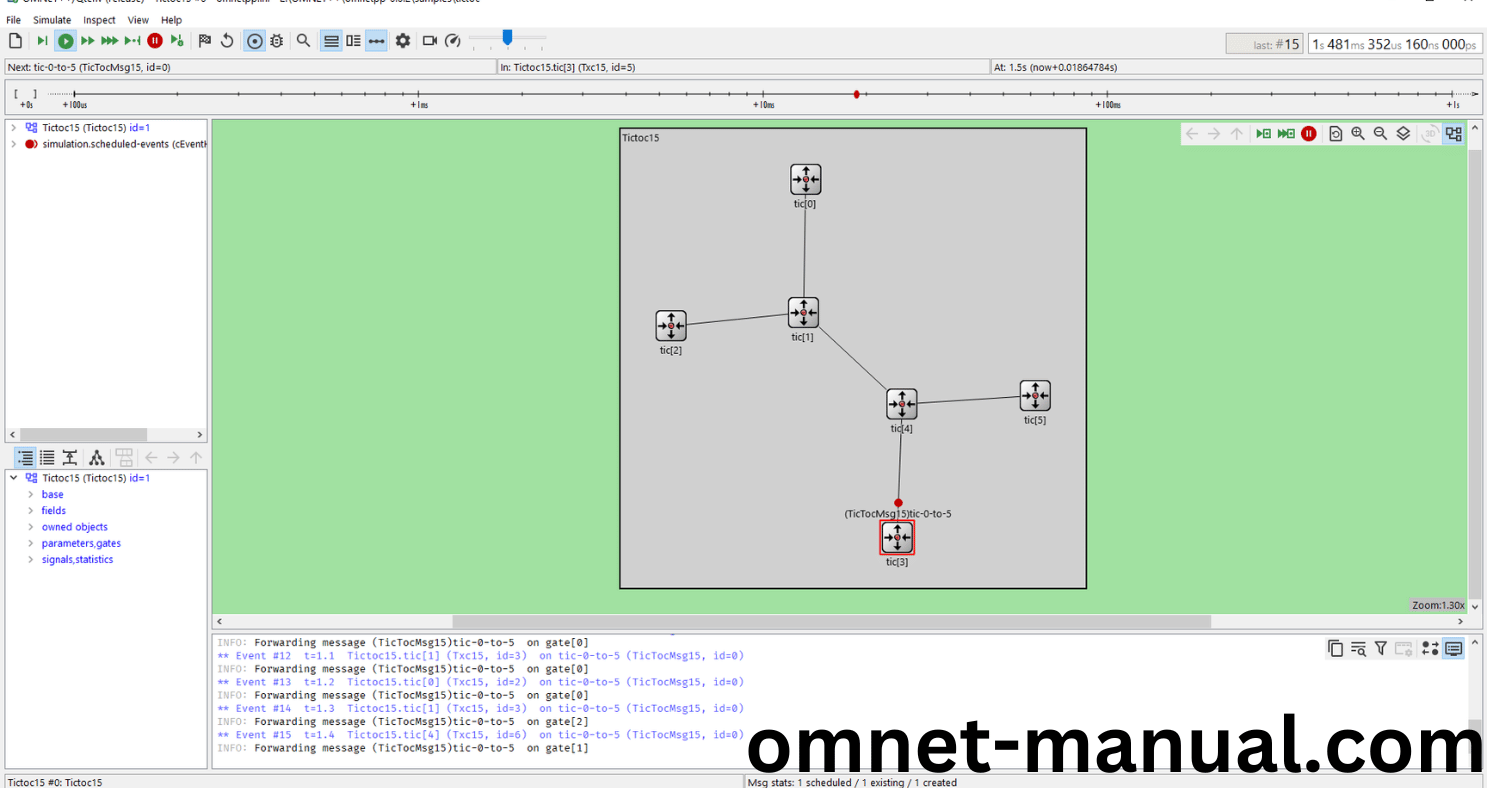This screenshot has width=1487, height=788.
Task: Toggle the timeline display button
Action: pos(376,41)
